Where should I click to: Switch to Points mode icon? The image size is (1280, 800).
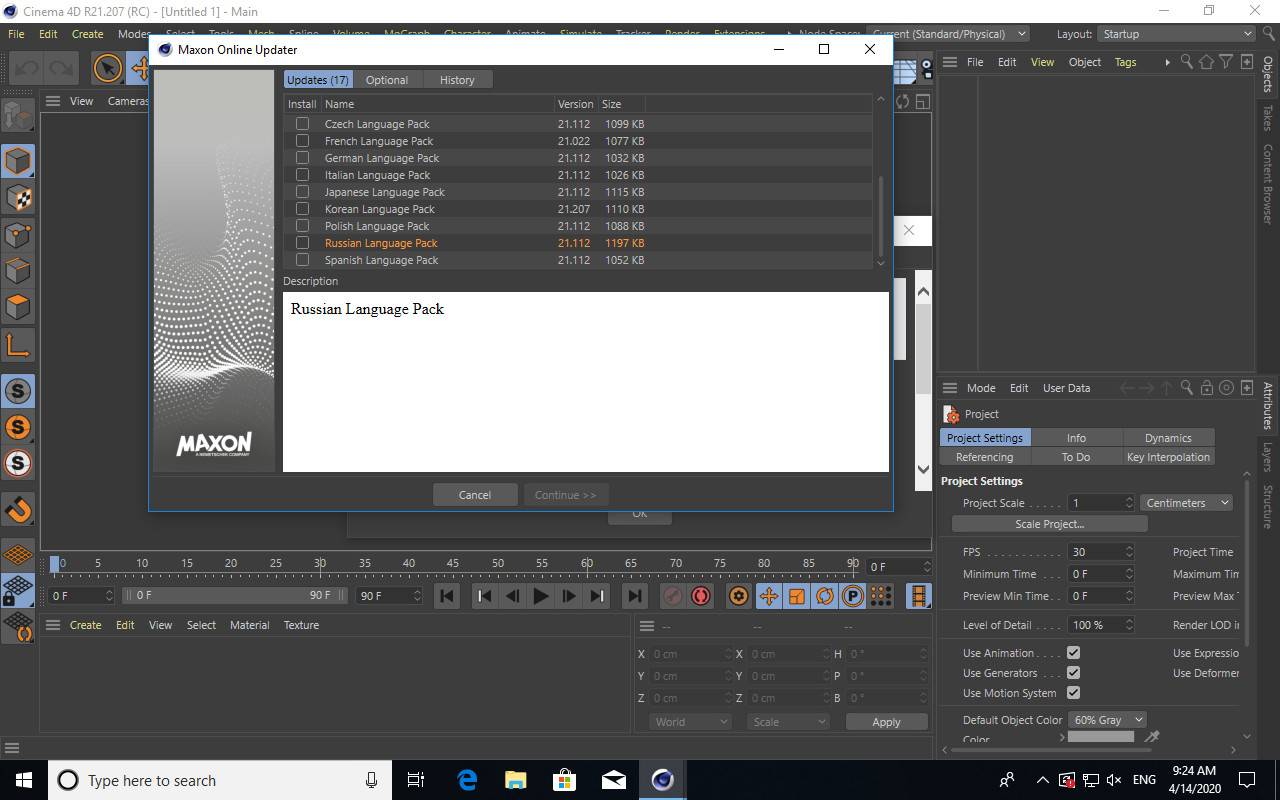[18, 235]
